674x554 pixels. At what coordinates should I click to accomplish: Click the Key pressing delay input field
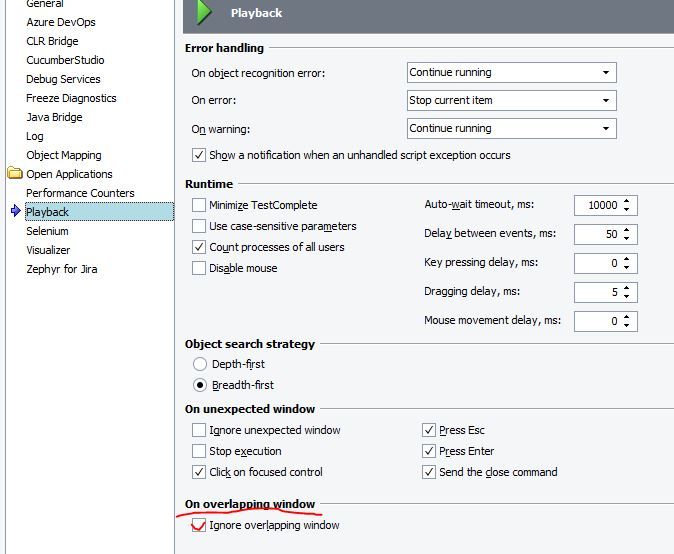[x=597, y=263]
